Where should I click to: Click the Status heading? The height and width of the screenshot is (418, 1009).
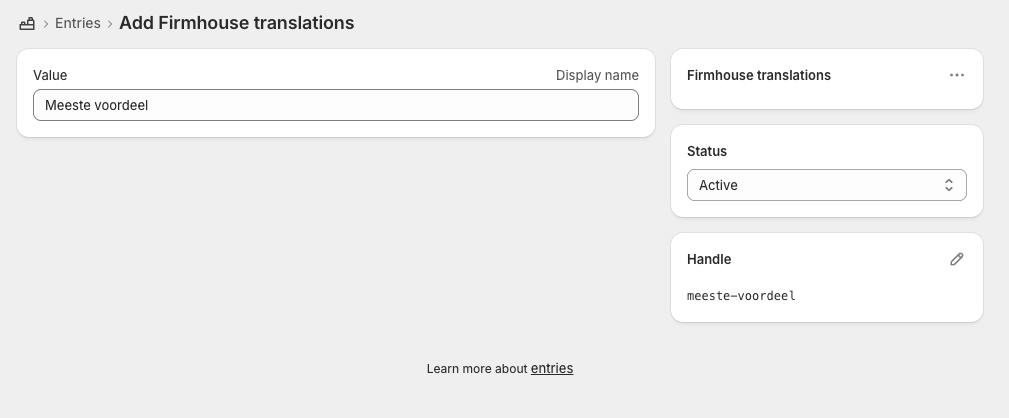(707, 151)
